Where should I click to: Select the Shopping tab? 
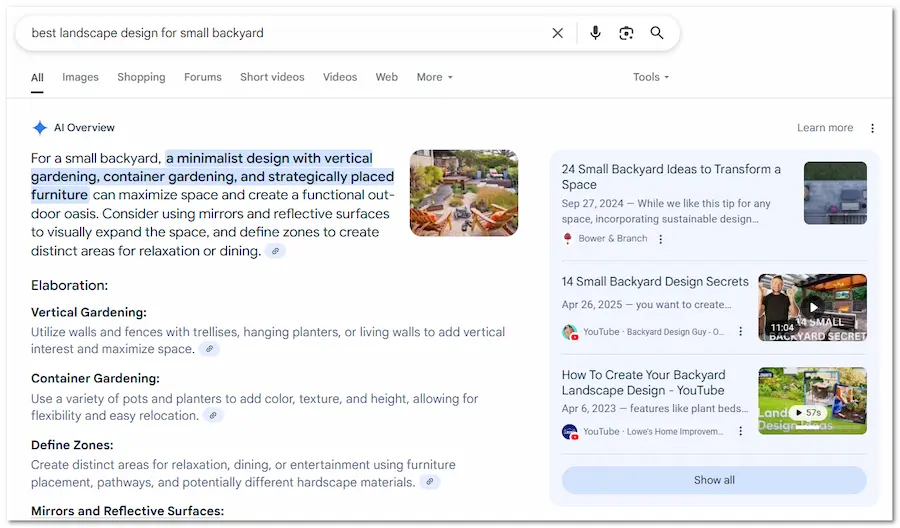(141, 77)
